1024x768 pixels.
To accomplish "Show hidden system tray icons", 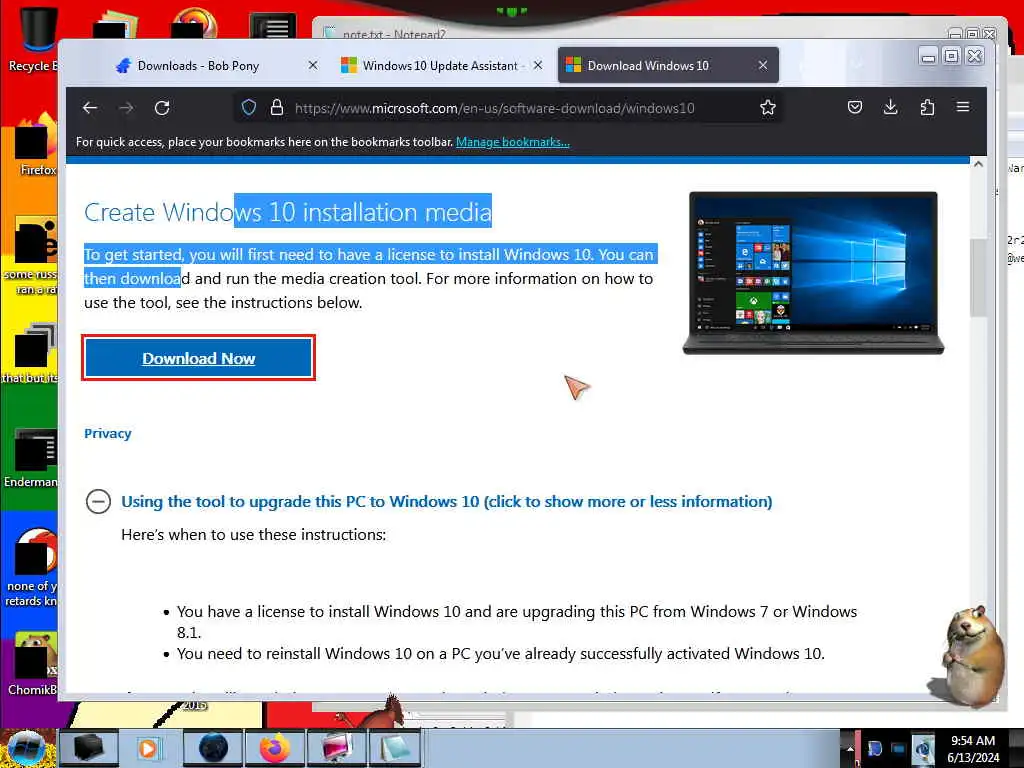I will tap(850, 748).
